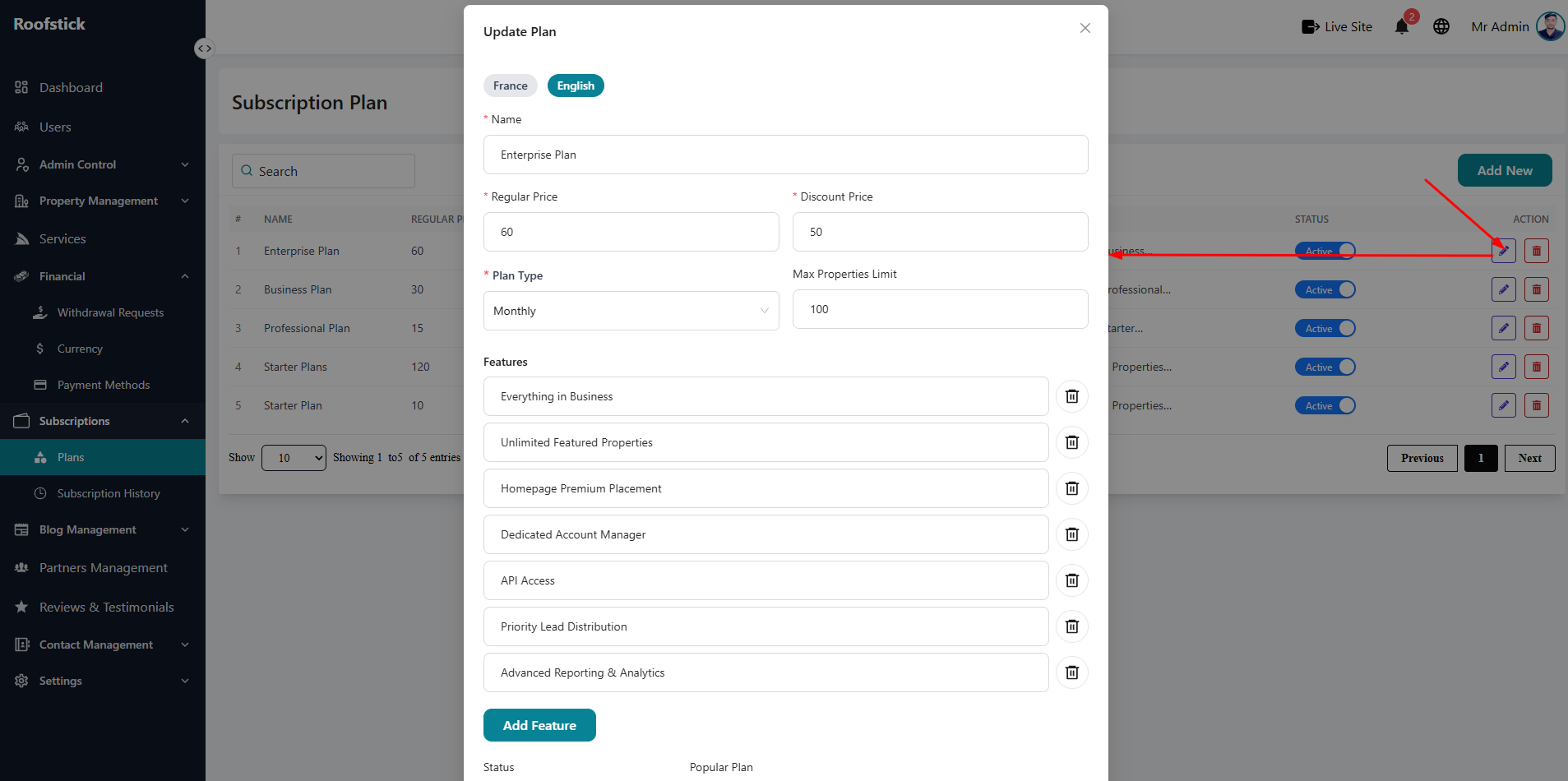Delete the Professional Plan row
The width and height of the screenshot is (1568, 781).
[x=1537, y=328]
